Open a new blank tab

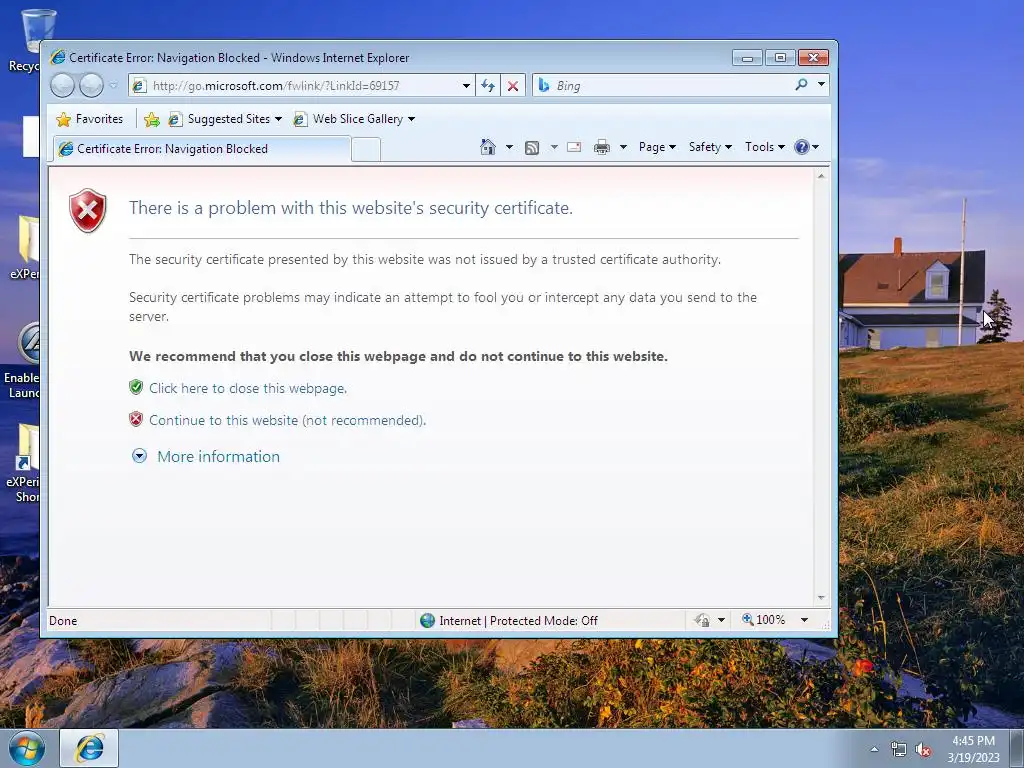point(366,150)
